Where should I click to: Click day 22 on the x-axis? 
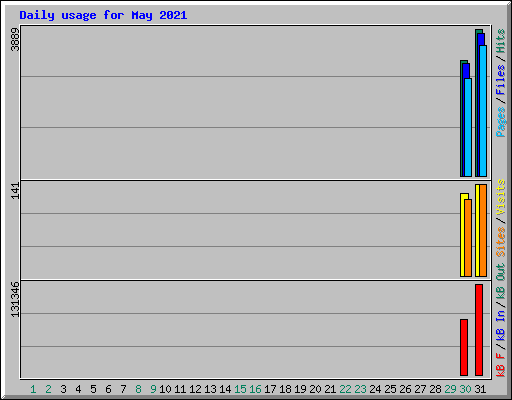(345, 389)
